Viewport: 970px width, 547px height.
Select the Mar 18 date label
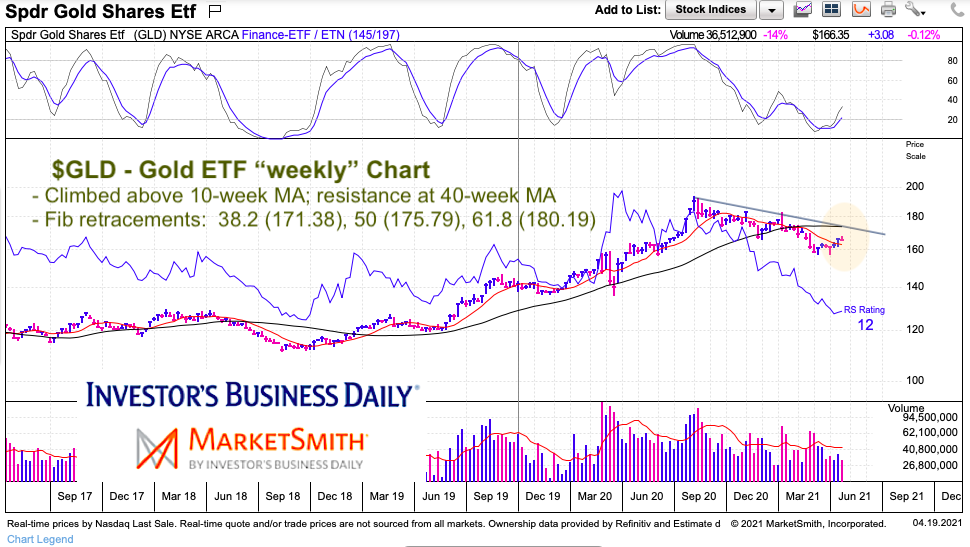click(179, 496)
